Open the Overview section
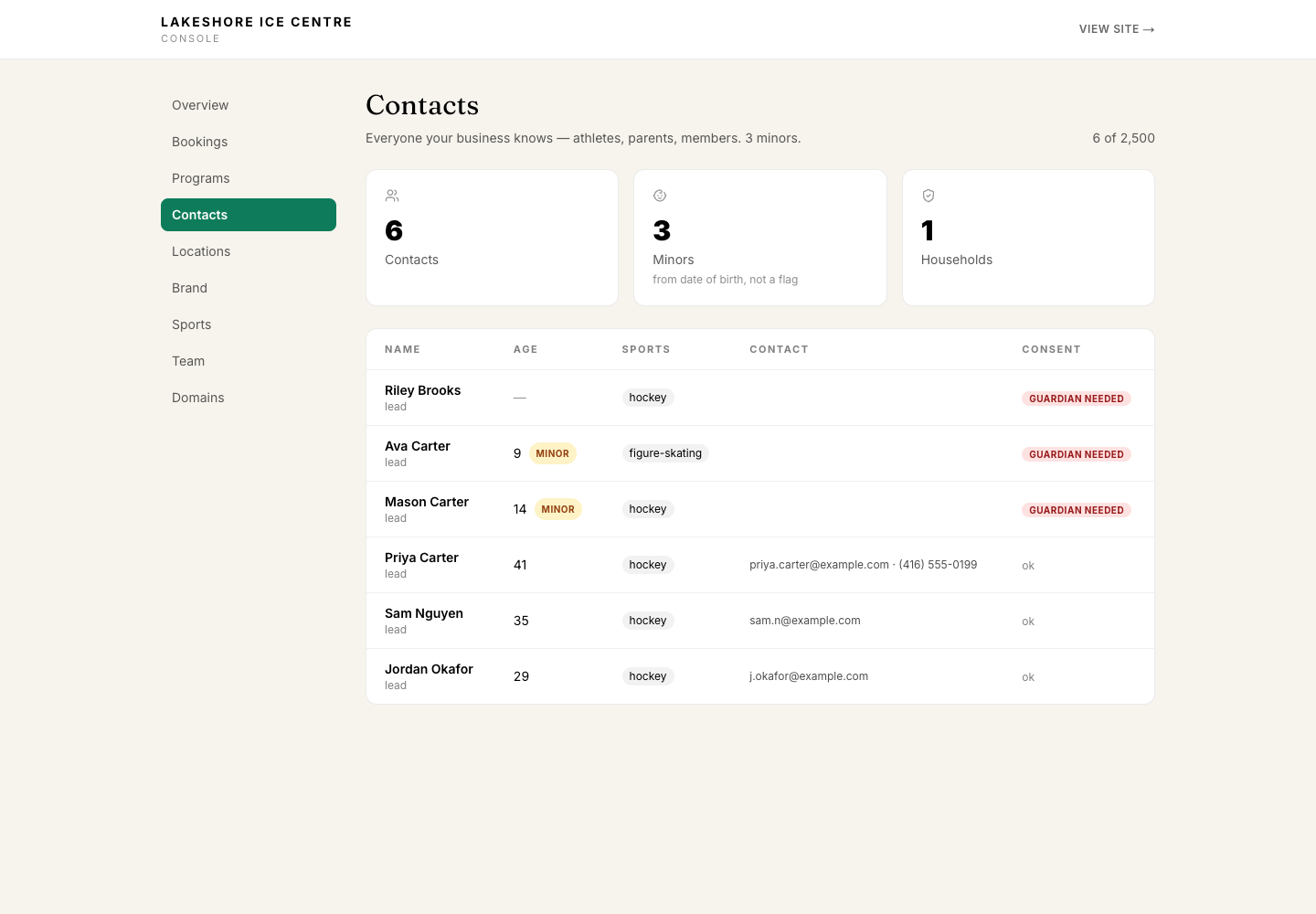1316x914 pixels. point(249,105)
